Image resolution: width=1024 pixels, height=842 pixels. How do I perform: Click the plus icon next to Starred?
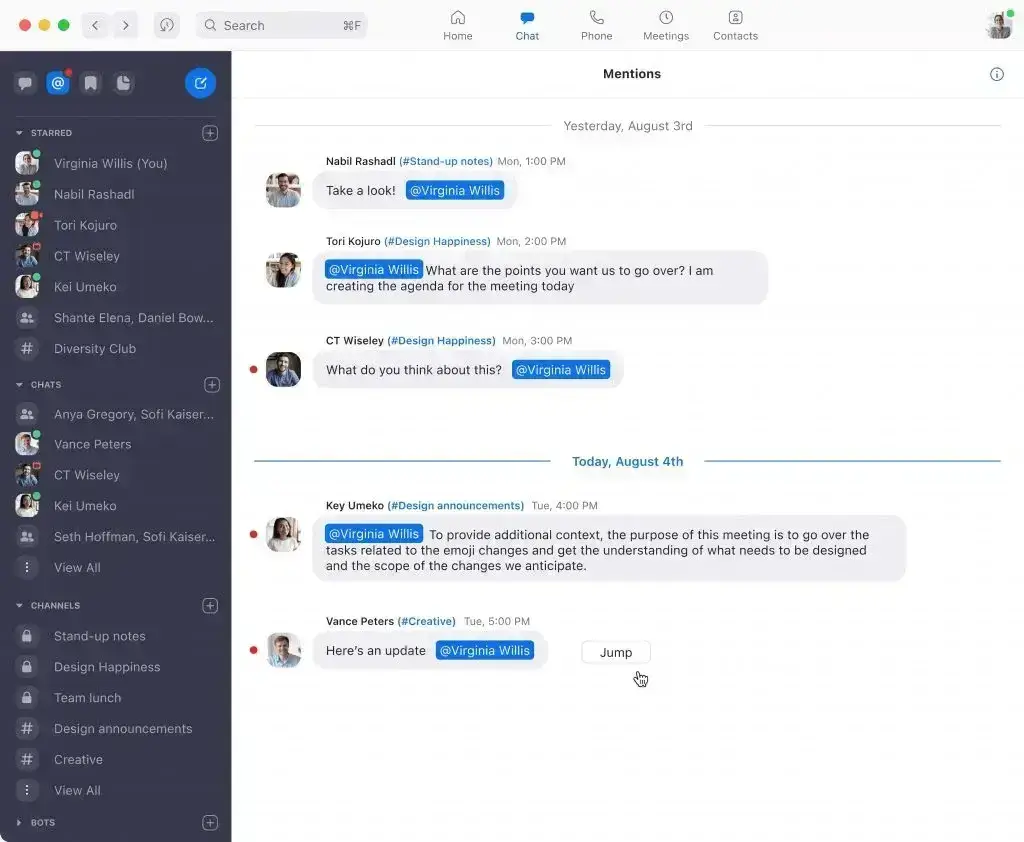click(210, 133)
